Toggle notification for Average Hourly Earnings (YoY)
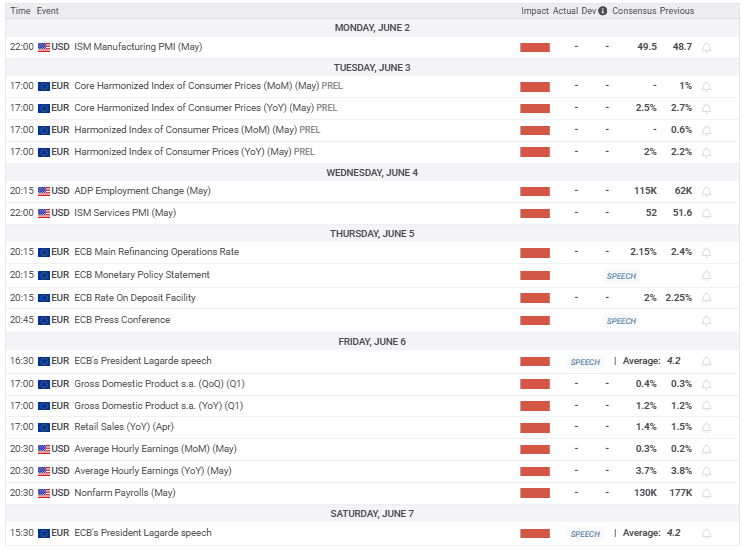742x549 pixels. pos(707,471)
